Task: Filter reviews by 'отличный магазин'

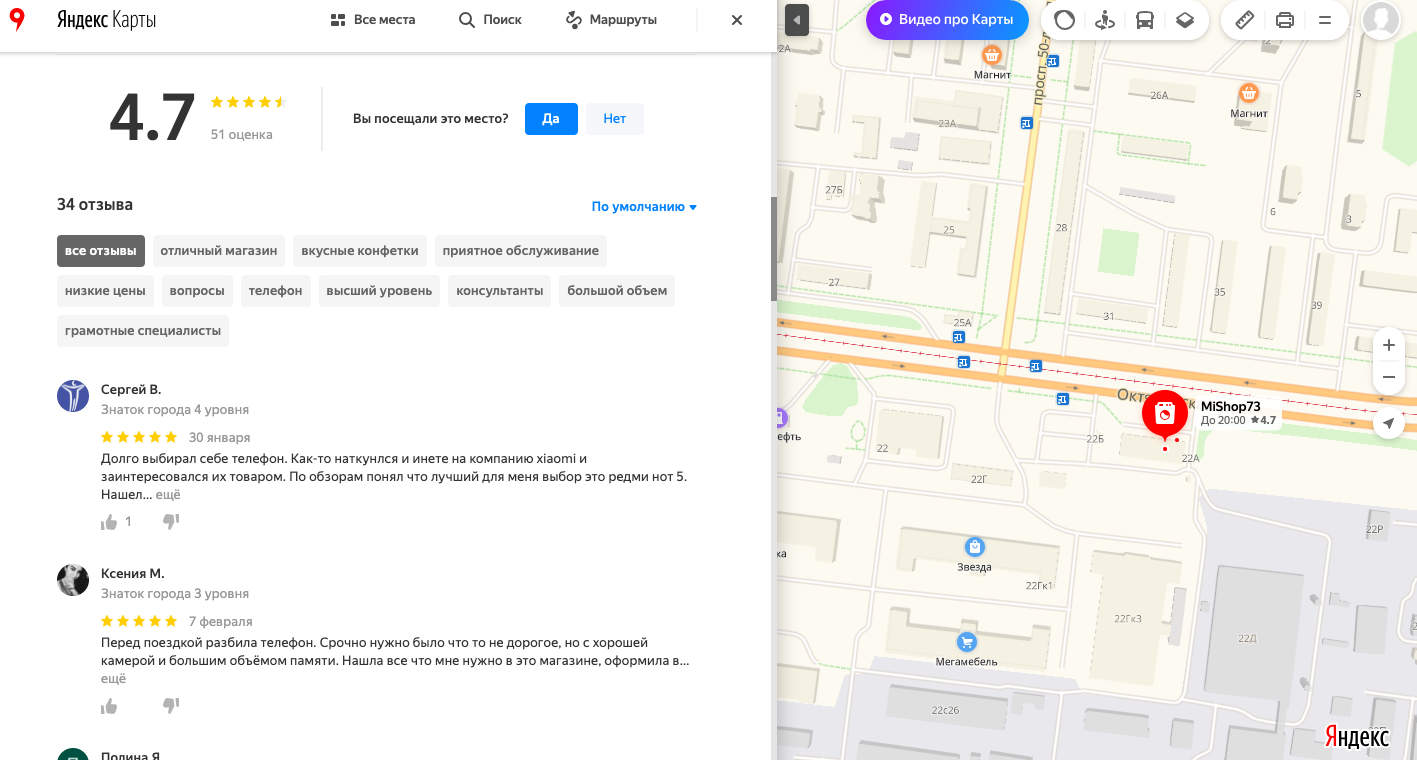Action: coord(218,251)
